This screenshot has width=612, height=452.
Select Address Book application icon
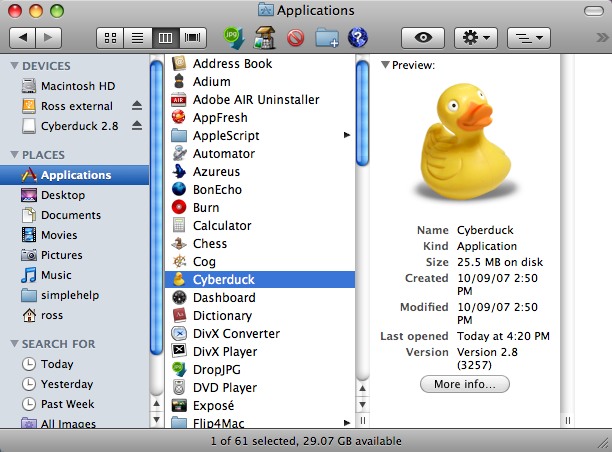pyautogui.click(x=179, y=63)
